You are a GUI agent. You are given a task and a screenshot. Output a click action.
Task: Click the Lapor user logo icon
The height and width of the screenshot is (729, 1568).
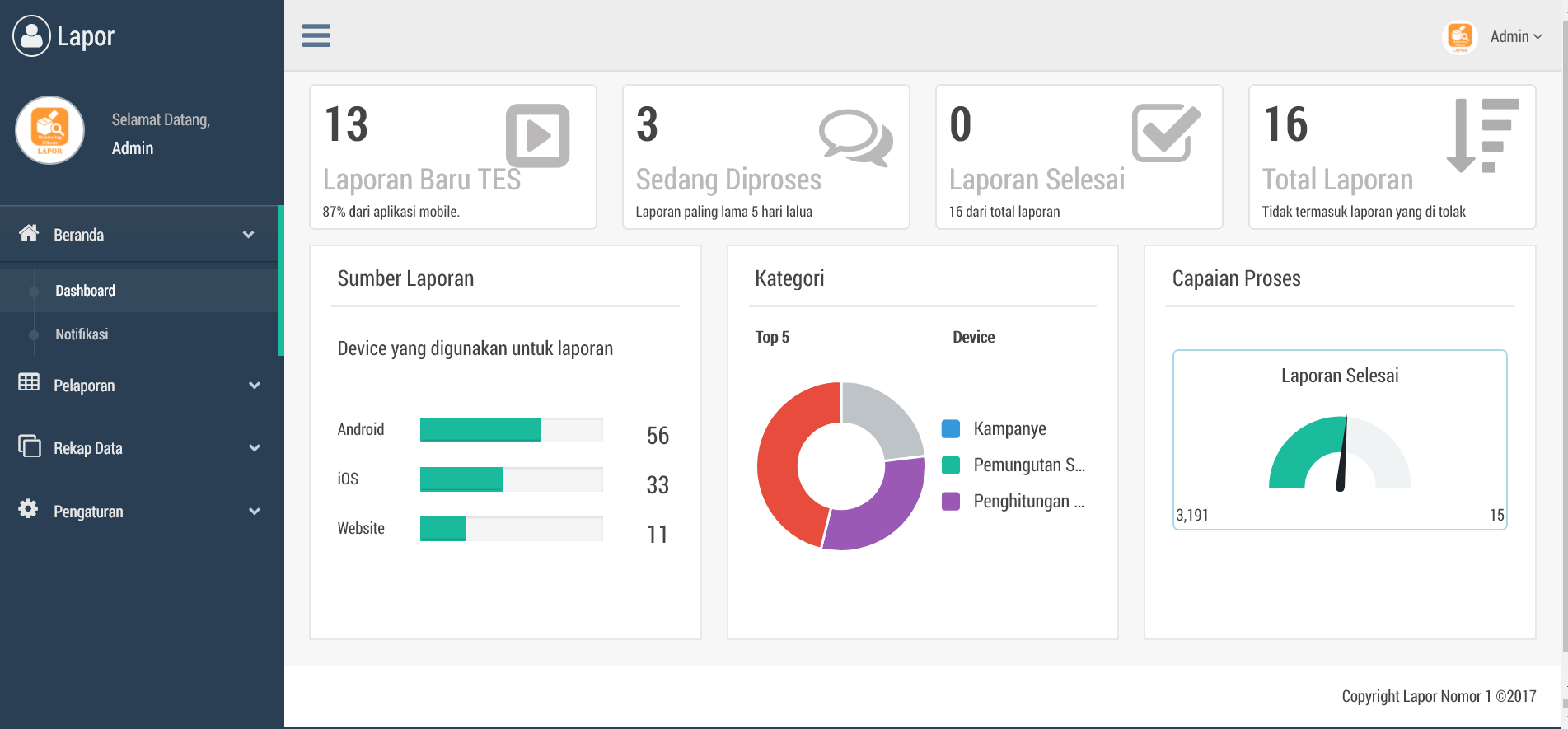point(31,36)
